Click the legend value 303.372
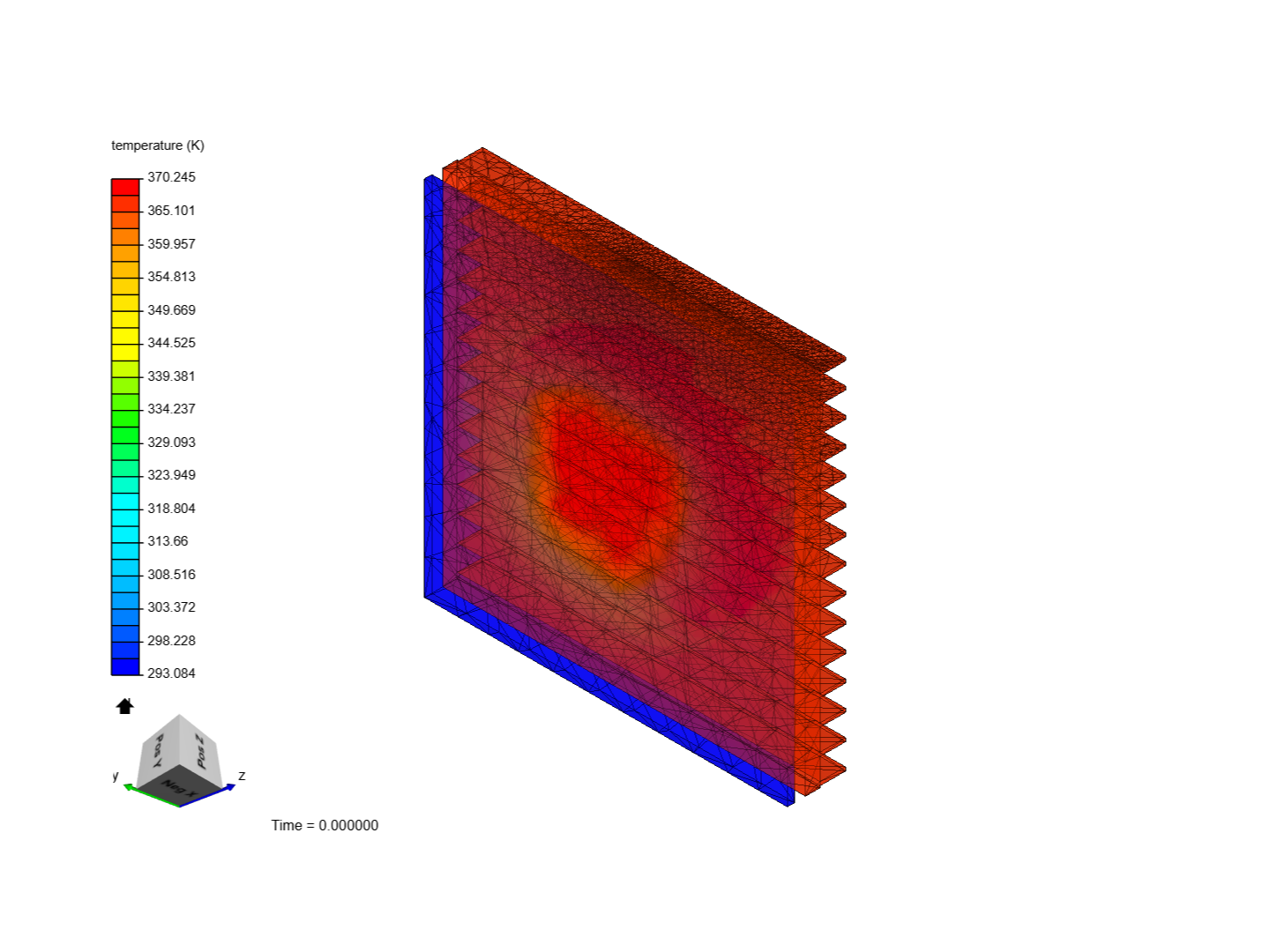Screen dimensions: 1270x952 coord(171,607)
